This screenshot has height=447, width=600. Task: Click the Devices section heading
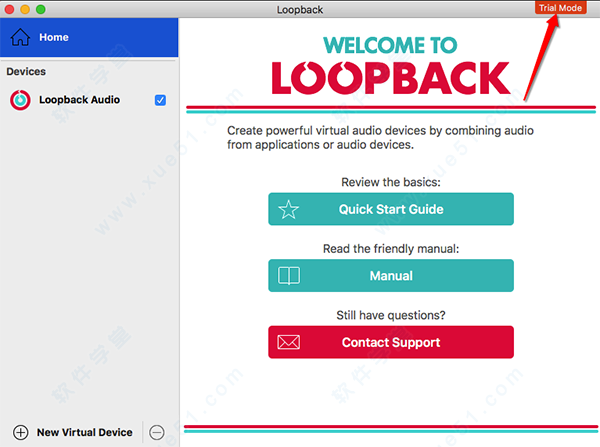point(26,72)
